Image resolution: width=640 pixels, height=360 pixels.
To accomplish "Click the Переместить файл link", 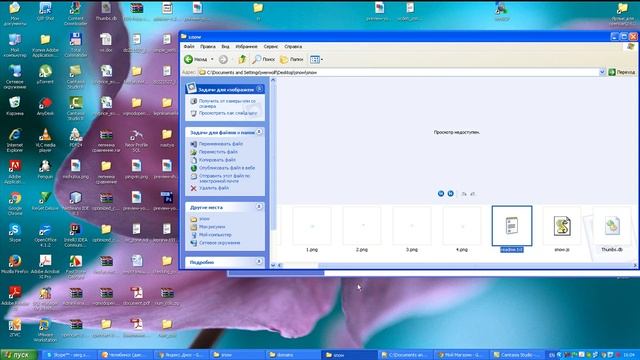I will [x=218, y=152].
